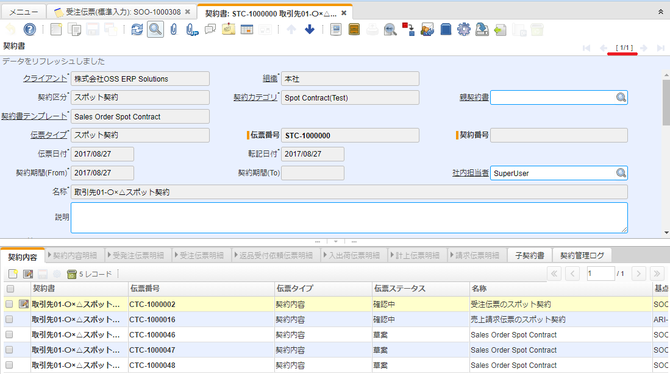Open Active Workflows red-blue squares icon
This screenshot has width=670, height=374.
[x=408, y=29]
